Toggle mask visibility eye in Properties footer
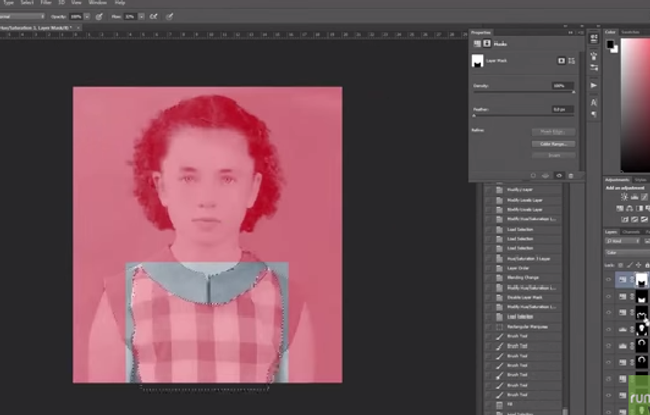This screenshot has height=415, width=650. click(x=559, y=176)
